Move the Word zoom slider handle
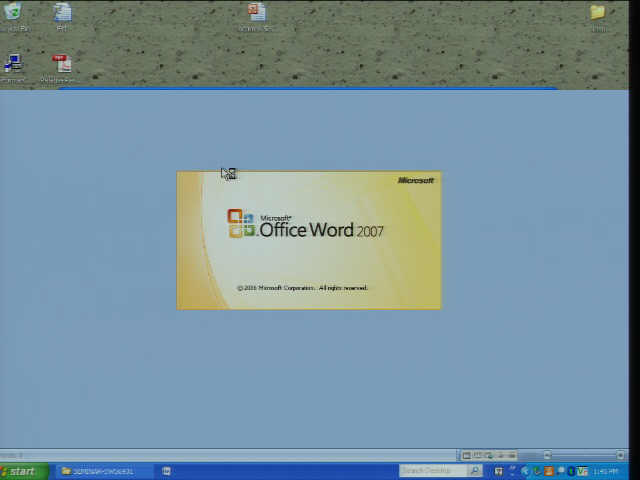 pyautogui.click(x=547, y=455)
